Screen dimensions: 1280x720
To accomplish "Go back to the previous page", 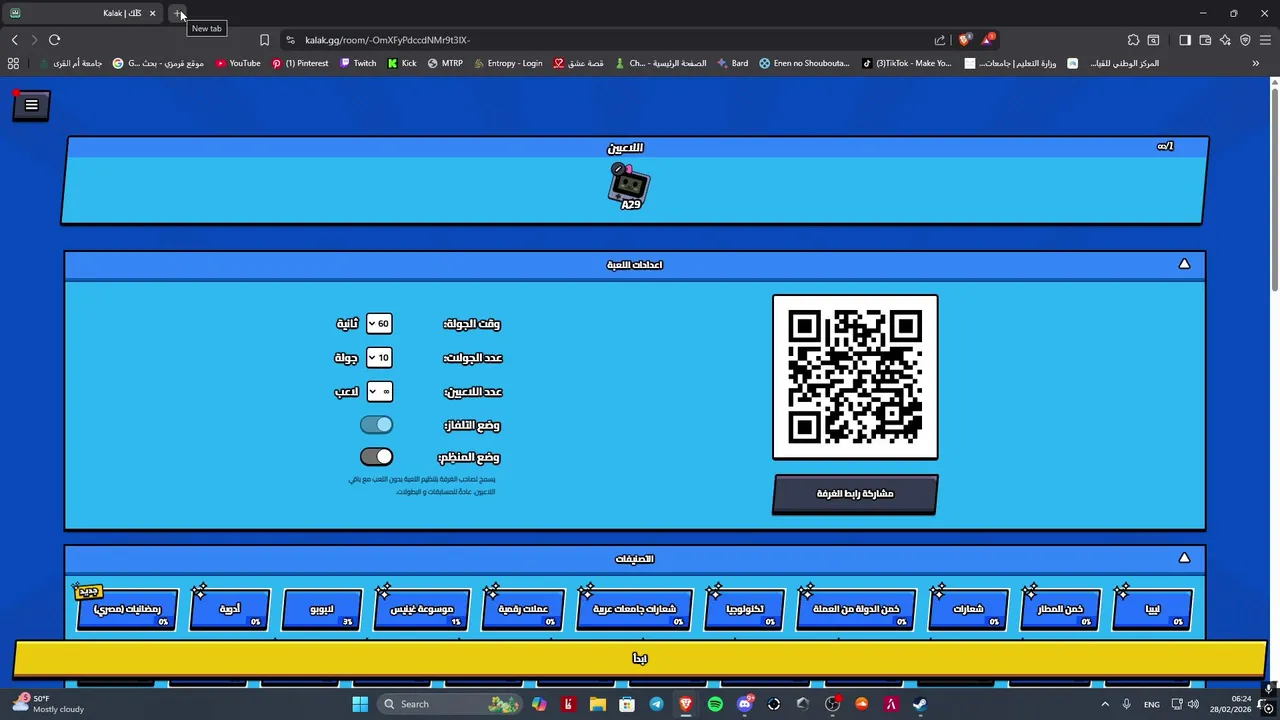I will [14, 40].
